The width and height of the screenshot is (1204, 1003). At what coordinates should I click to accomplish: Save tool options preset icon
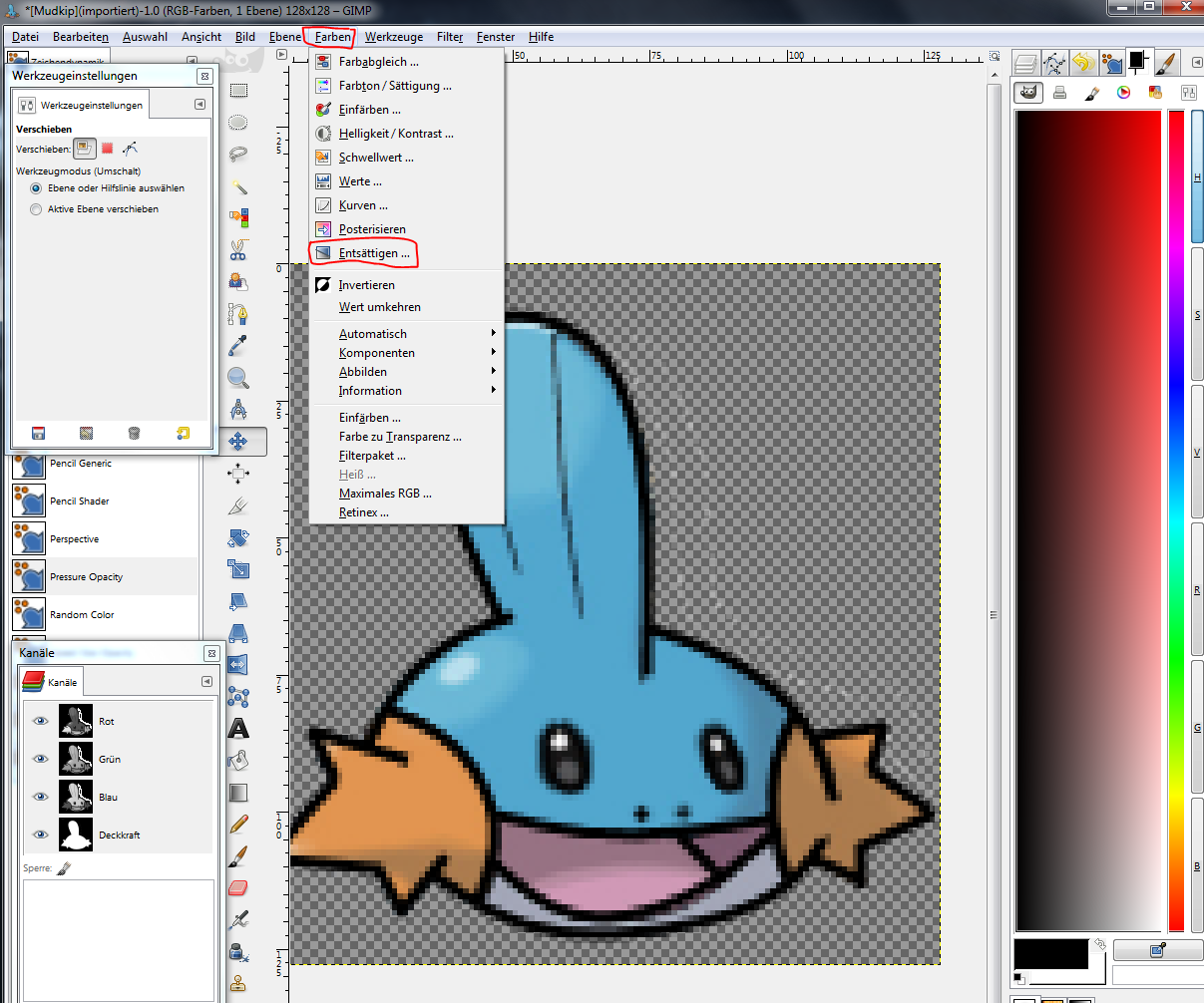pos(38,433)
